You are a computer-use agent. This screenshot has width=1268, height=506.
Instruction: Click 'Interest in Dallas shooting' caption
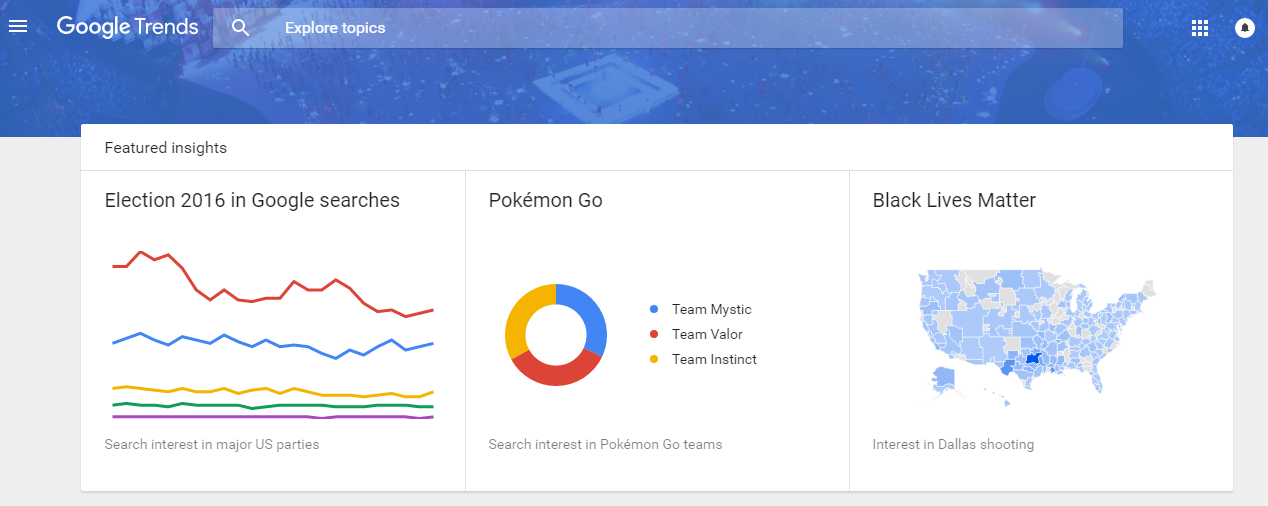coord(953,444)
